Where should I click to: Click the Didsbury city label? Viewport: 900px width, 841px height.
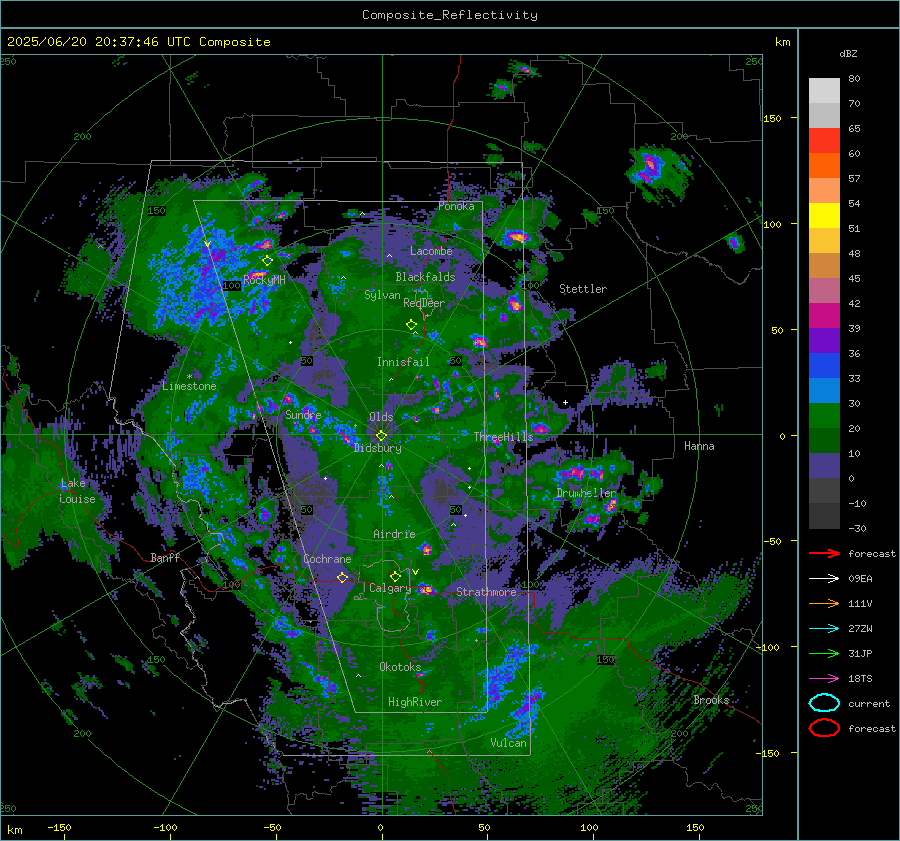click(x=377, y=448)
